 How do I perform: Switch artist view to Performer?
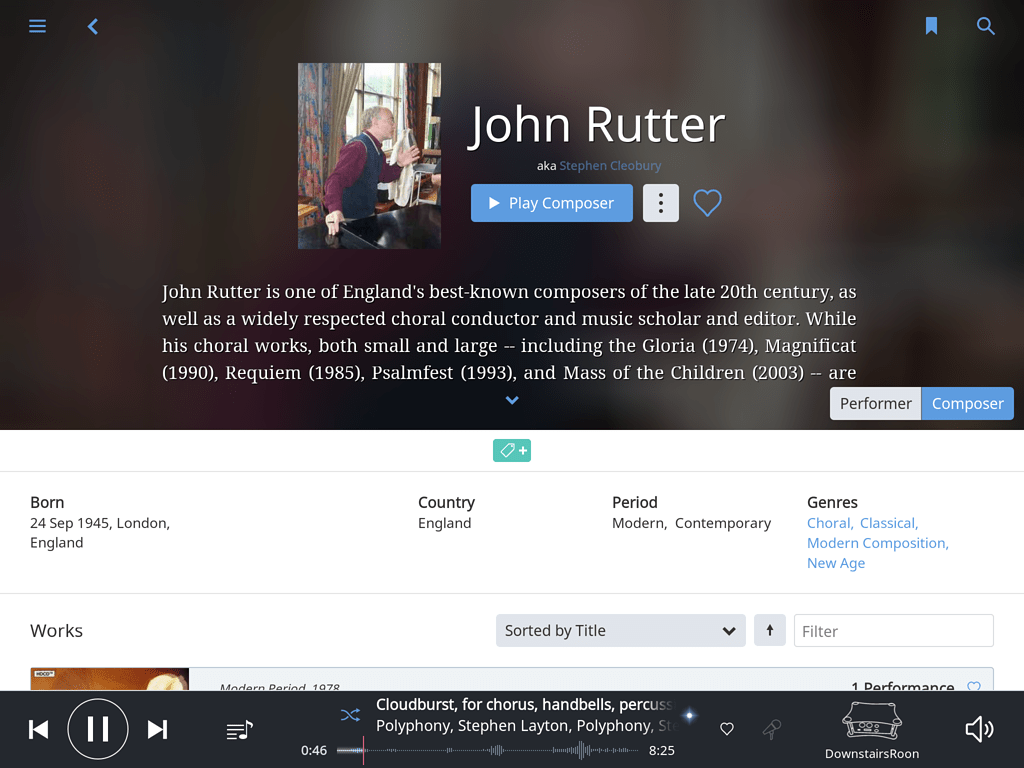[875, 403]
